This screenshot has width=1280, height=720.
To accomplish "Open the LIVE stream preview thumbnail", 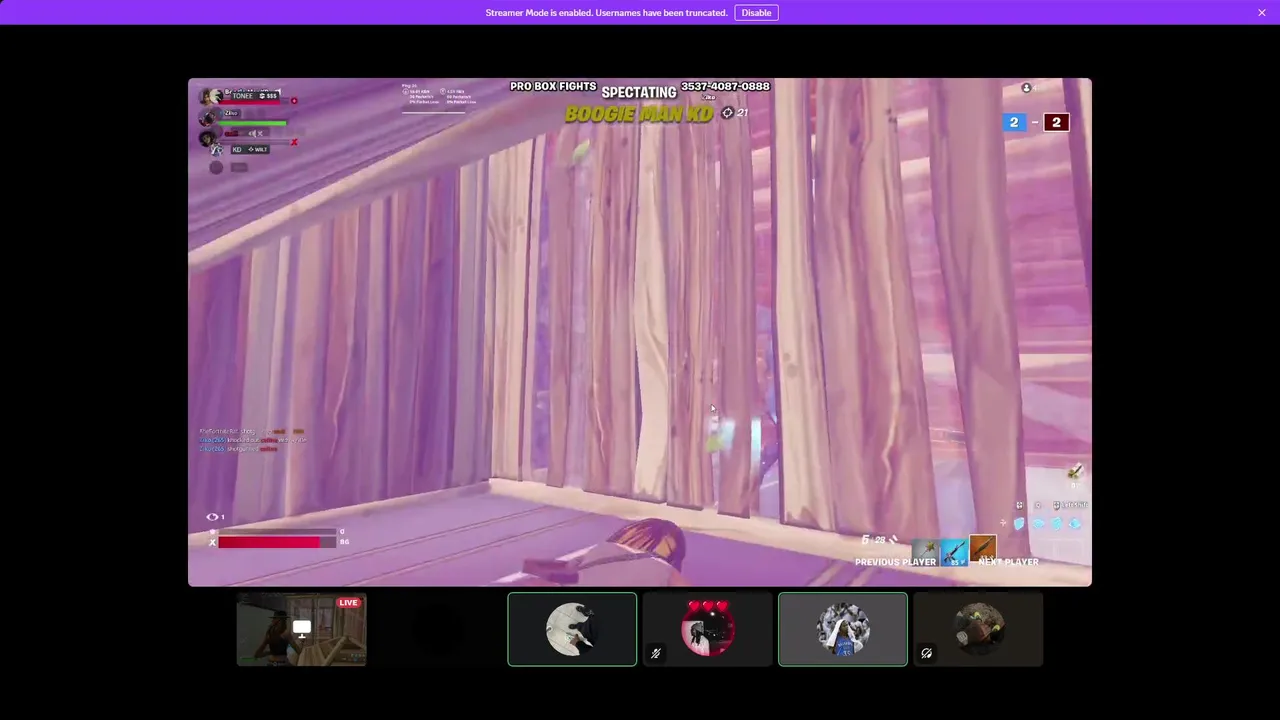I will (301, 629).
